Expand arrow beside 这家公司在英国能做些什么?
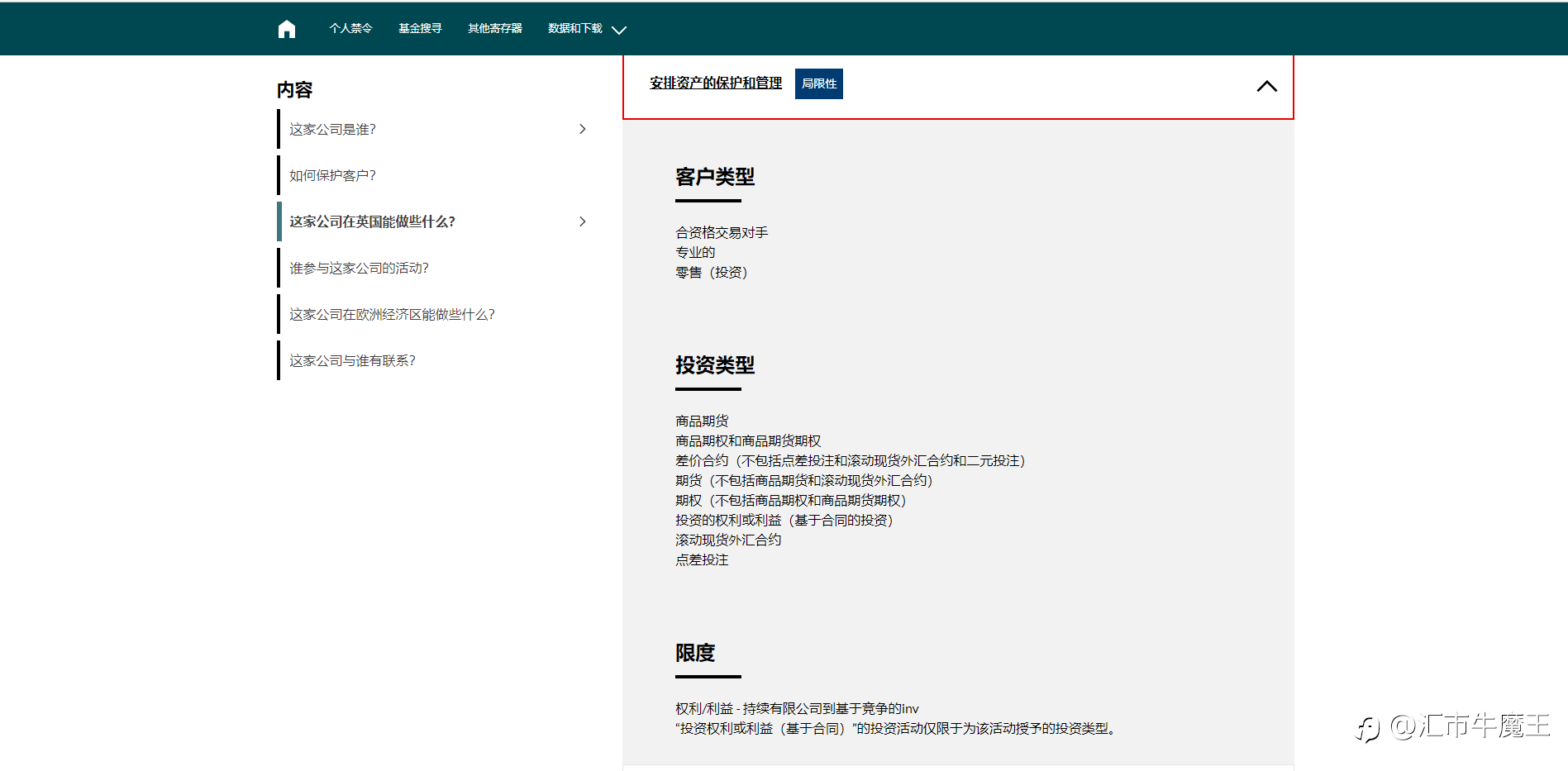The width and height of the screenshot is (1568, 771). click(x=583, y=221)
